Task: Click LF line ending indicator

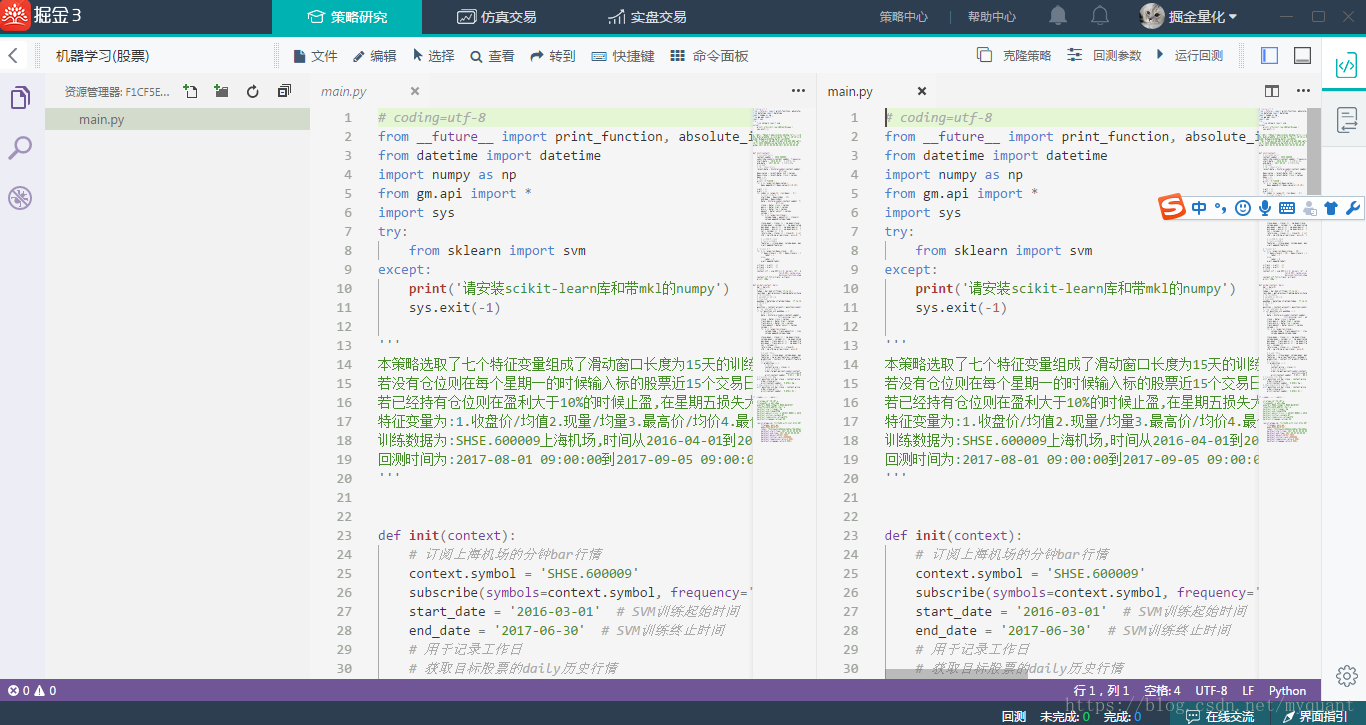Action: click(x=1248, y=690)
